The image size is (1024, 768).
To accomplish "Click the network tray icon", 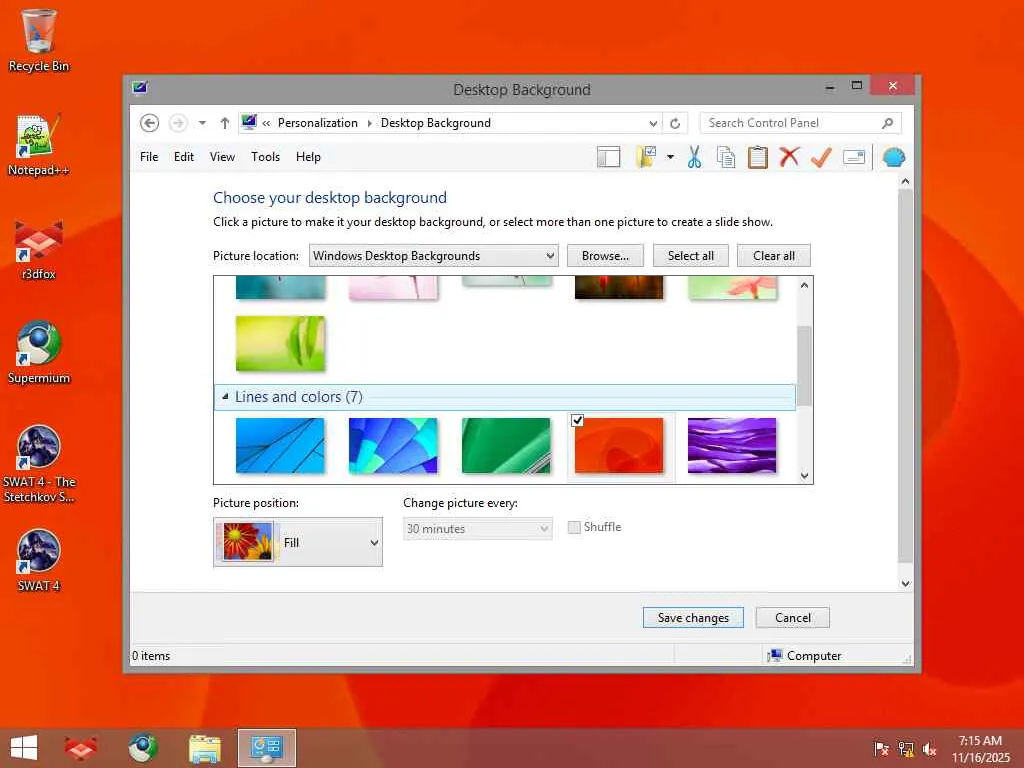I will [906, 749].
